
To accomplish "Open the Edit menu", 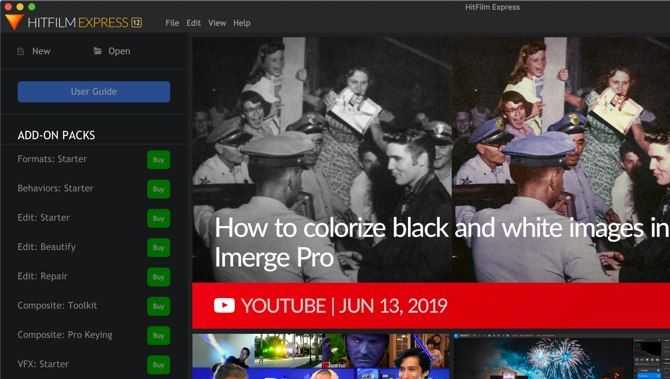I will coord(193,23).
